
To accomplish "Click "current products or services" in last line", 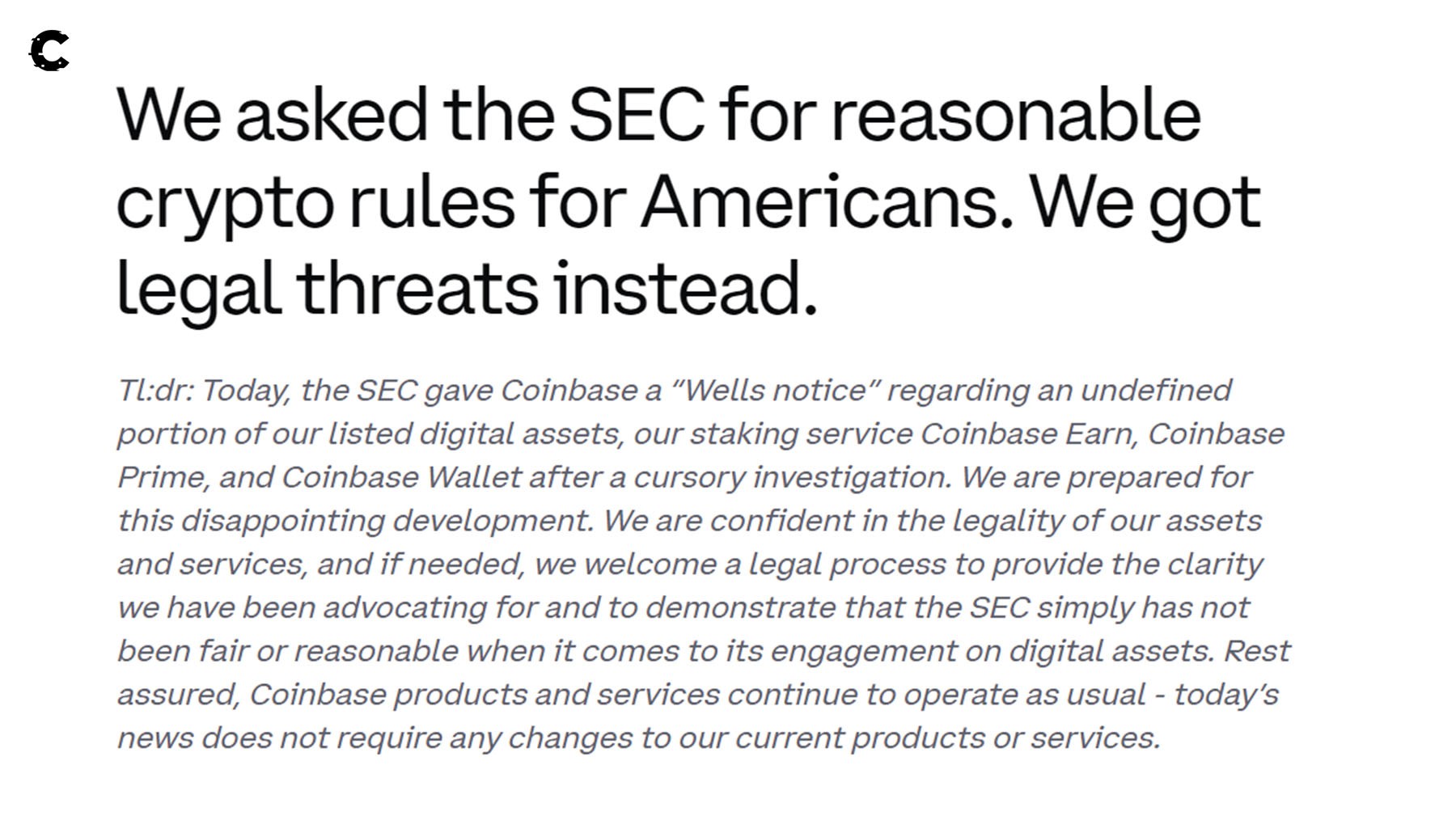I will point(946,738).
